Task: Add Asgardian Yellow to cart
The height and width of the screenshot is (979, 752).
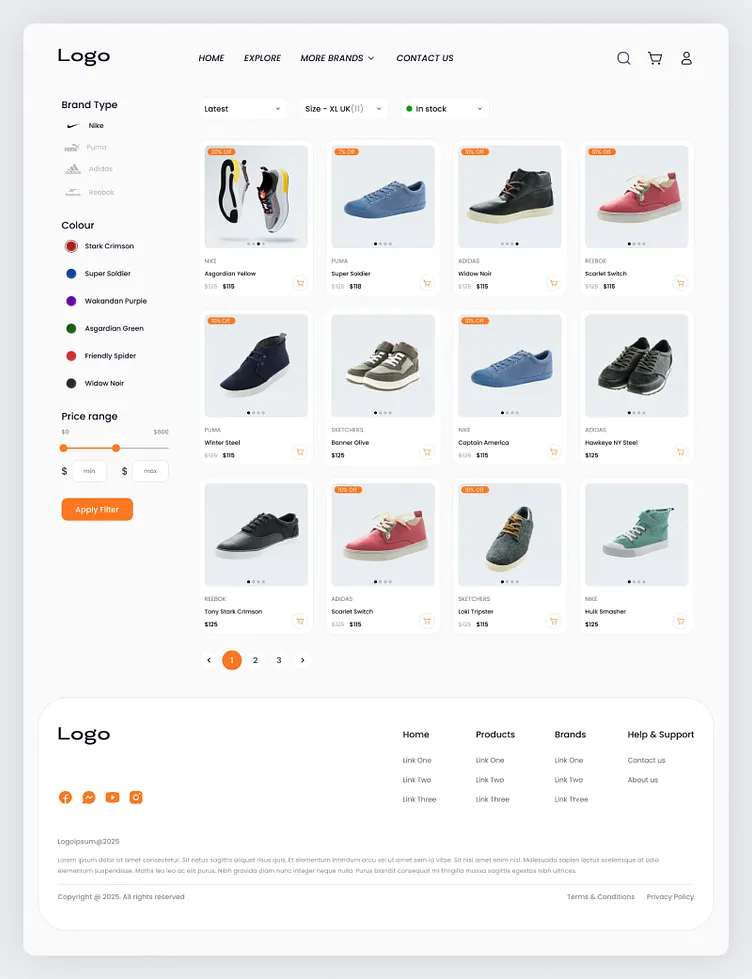Action: (300, 283)
